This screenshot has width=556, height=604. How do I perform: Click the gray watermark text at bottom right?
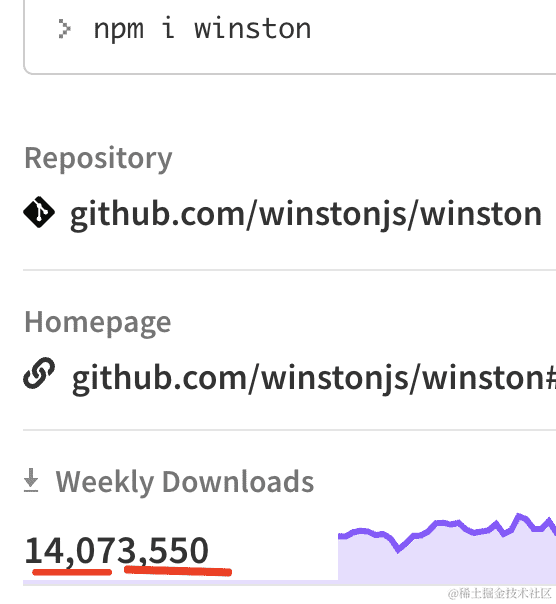[500, 593]
